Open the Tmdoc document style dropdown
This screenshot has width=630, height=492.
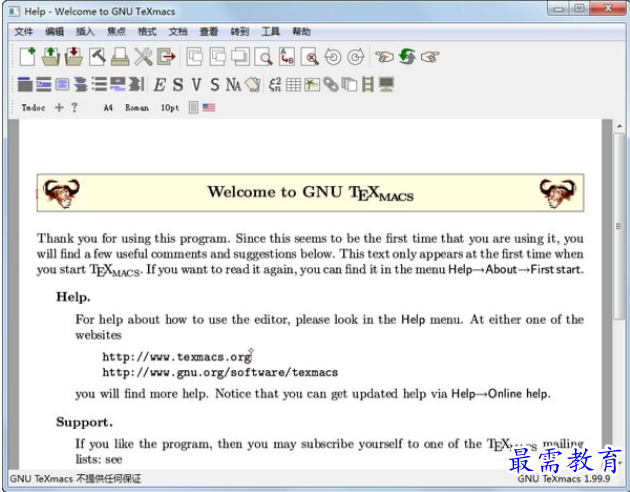point(33,108)
